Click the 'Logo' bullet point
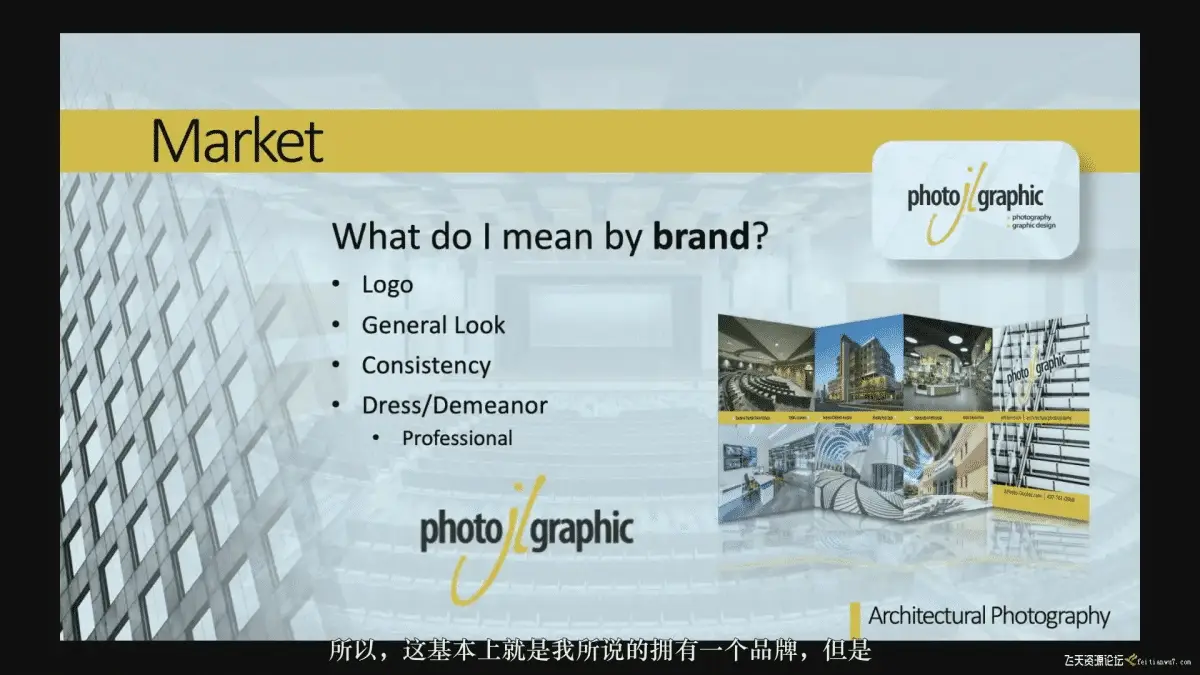This screenshot has height=675, width=1200. pos(387,284)
